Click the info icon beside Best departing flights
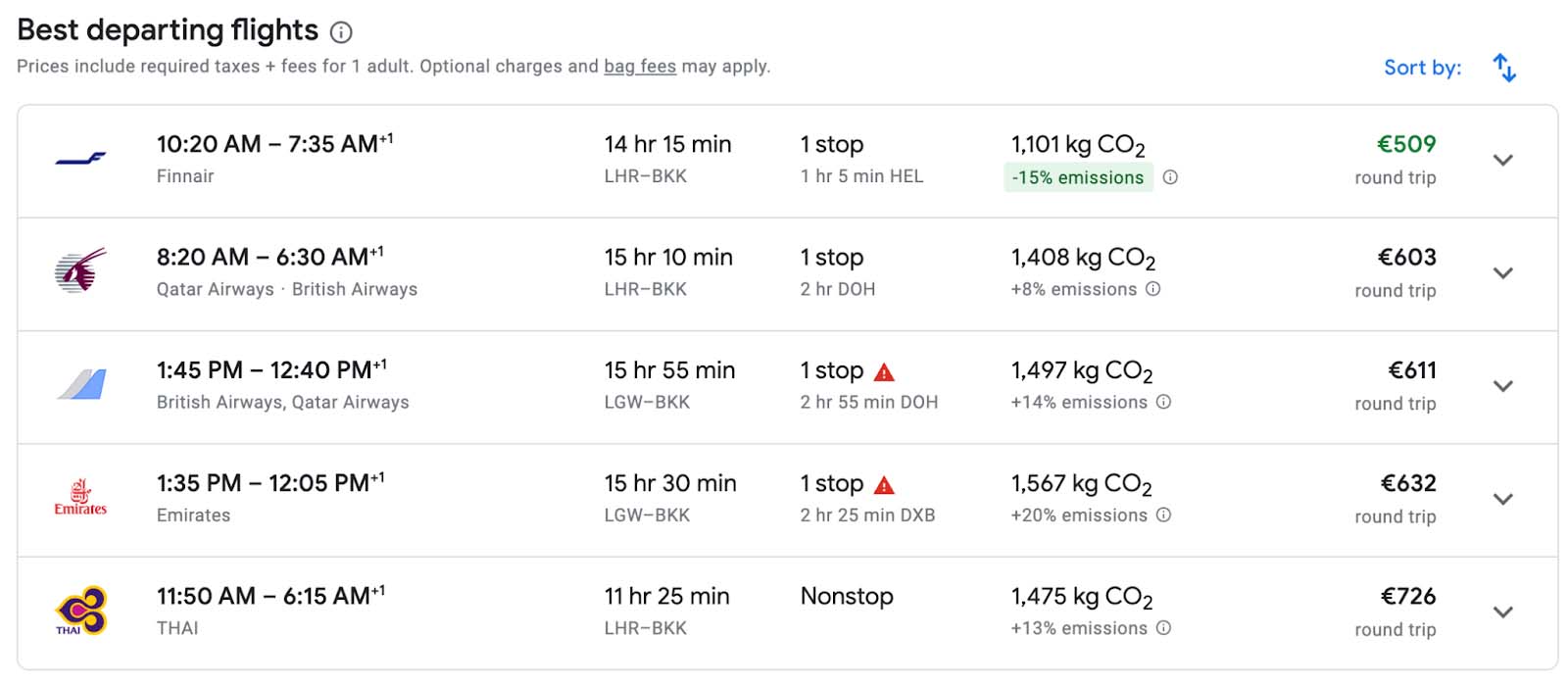 tap(341, 32)
